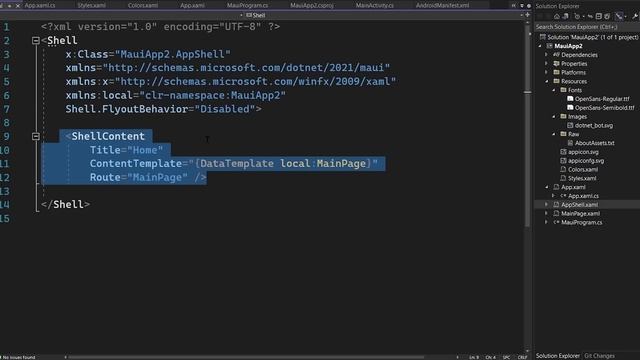Switch to the Styles.xaml tab
Screen dimensions: 640x360
click(91, 6)
